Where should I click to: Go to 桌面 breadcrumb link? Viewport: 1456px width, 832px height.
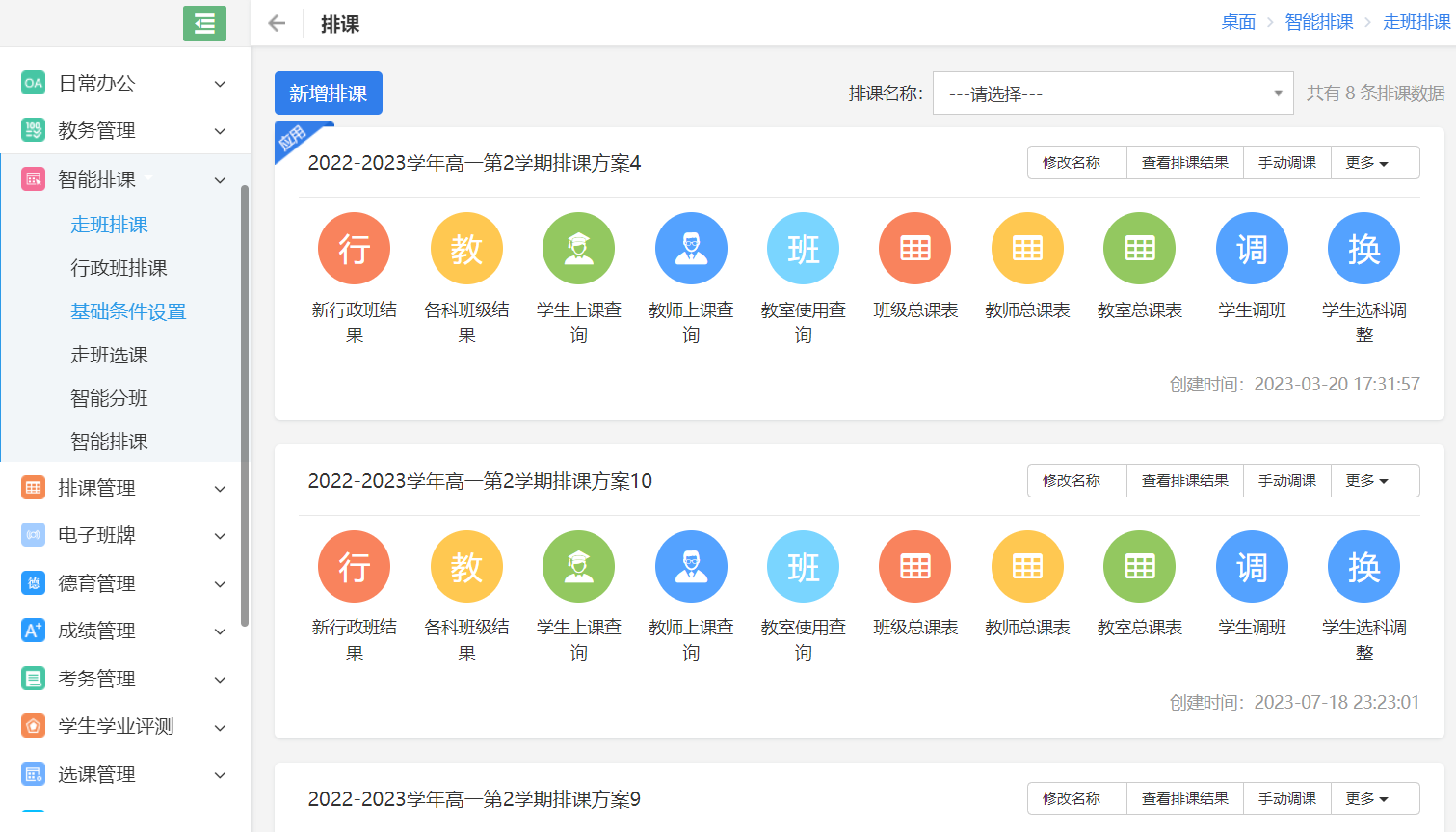pyautogui.click(x=1238, y=22)
